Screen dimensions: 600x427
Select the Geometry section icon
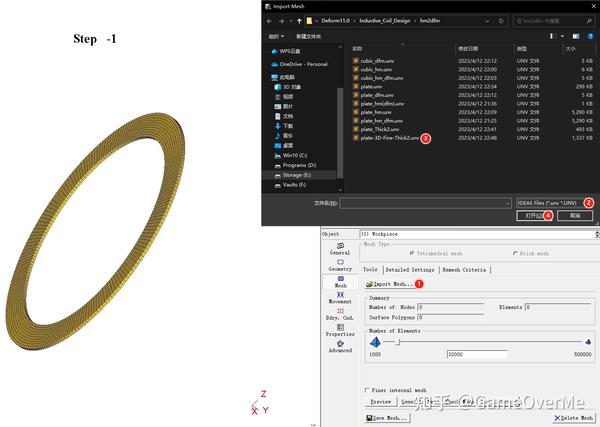click(340, 262)
